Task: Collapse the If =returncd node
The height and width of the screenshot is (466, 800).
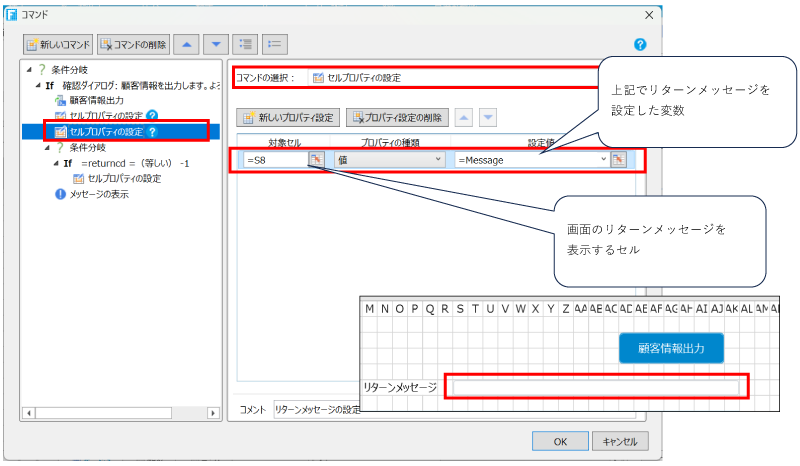Action: pyautogui.click(x=57, y=163)
